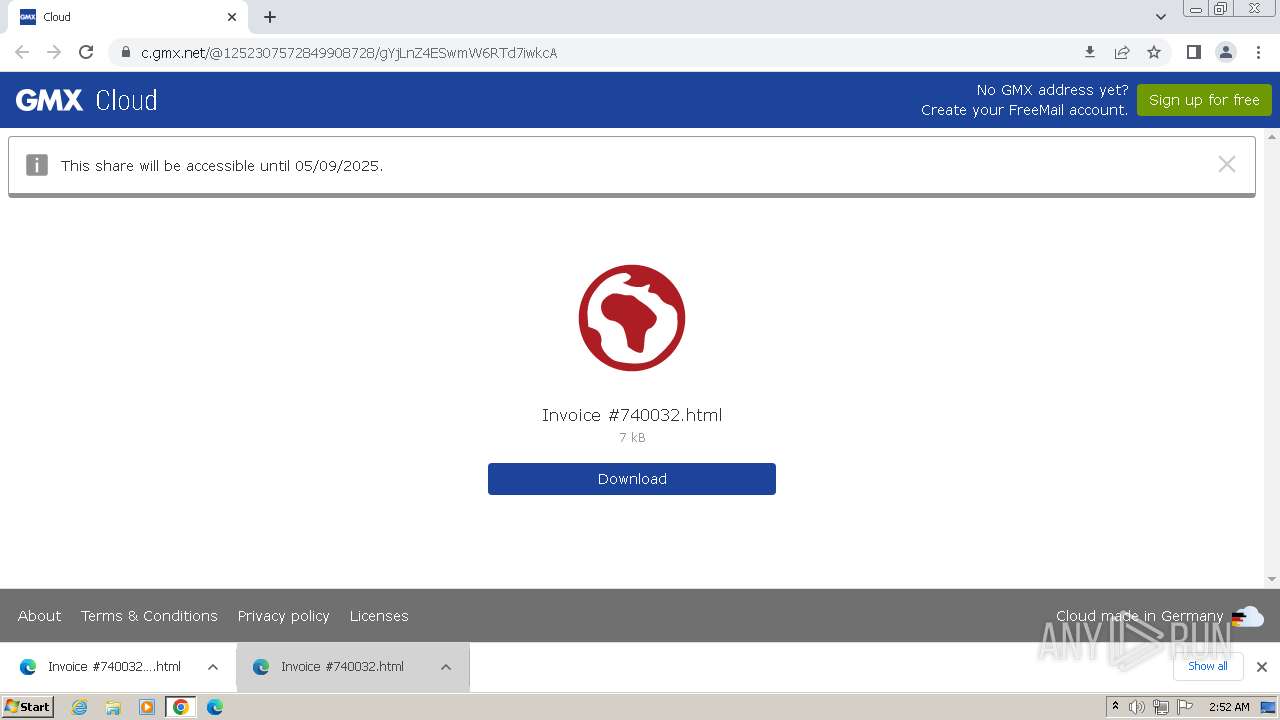Open Internet Explorer from taskbar
The height and width of the screenshot is (720, 1280).
click(79, 707)
